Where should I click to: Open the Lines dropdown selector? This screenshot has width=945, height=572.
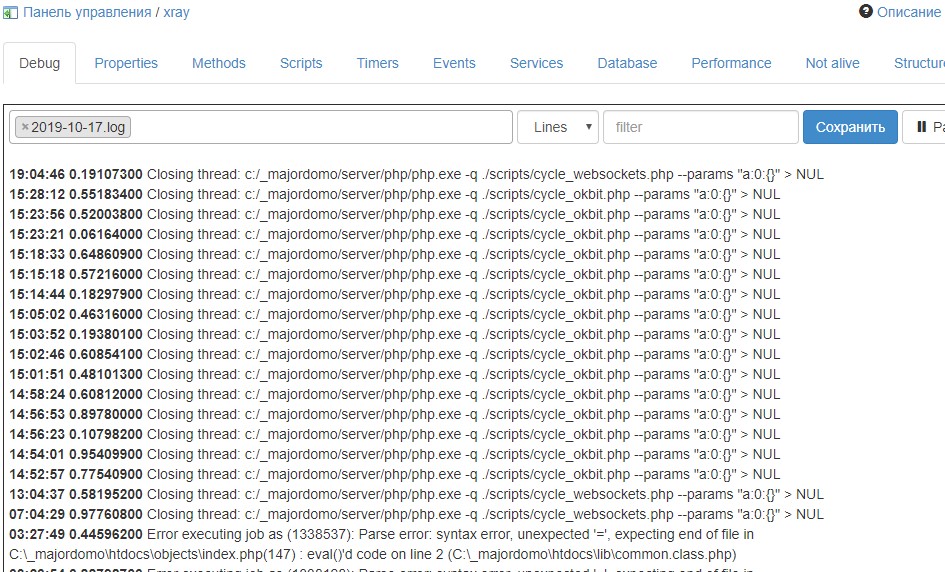click(x=557, y=127)
